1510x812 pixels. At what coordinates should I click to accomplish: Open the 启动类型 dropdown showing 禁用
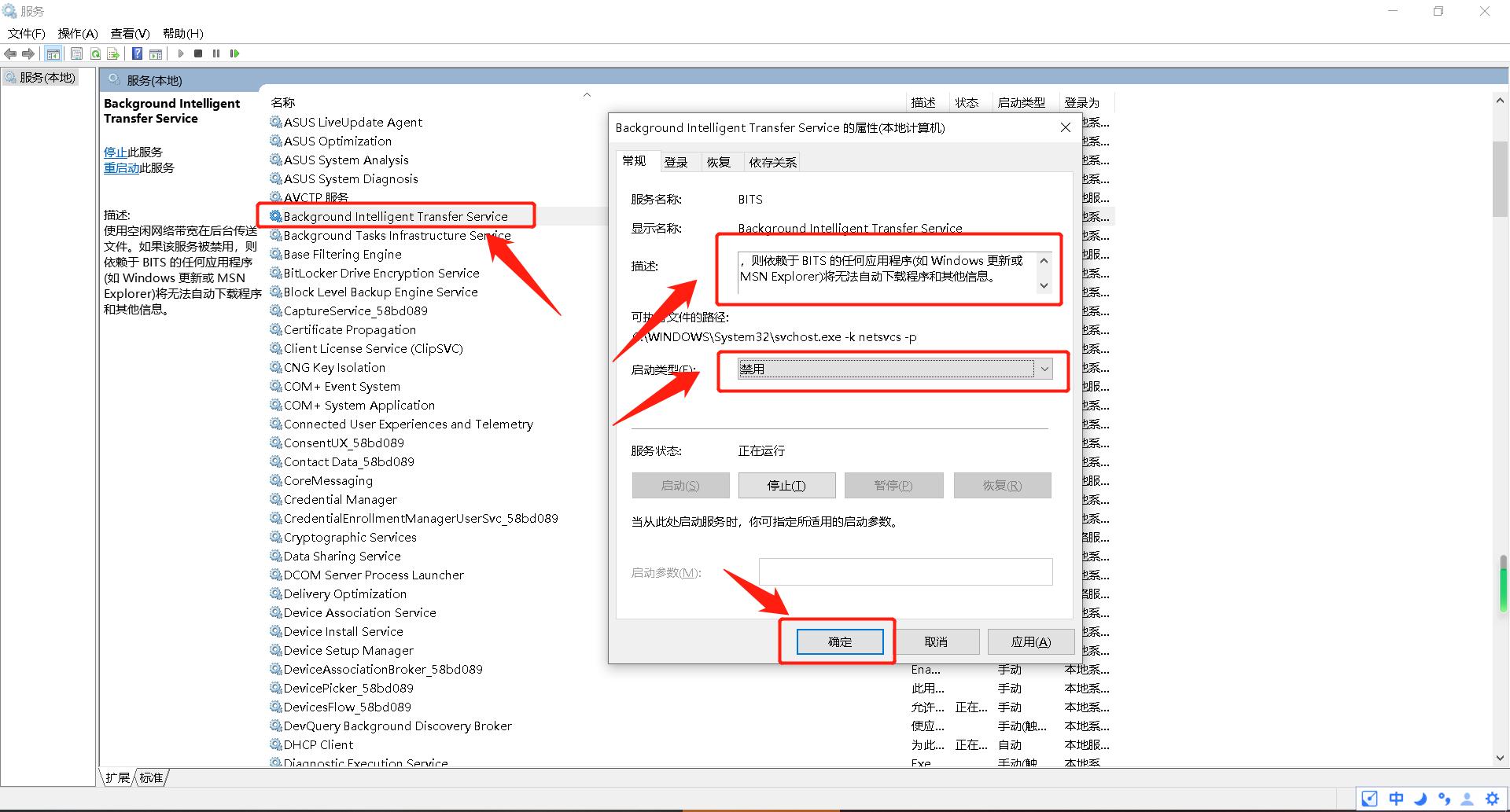[895, 369]
